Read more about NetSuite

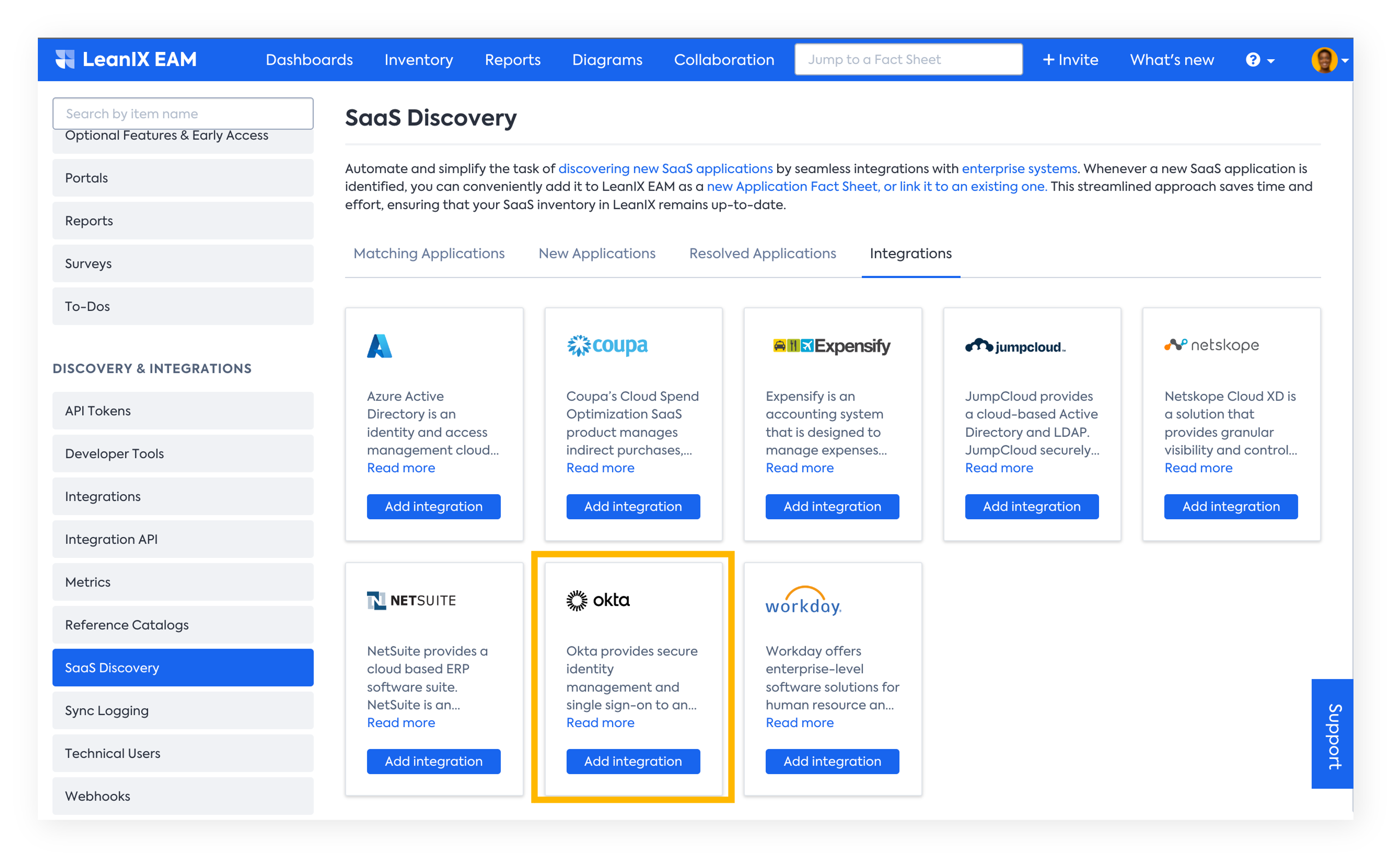[x=401, y=722]
